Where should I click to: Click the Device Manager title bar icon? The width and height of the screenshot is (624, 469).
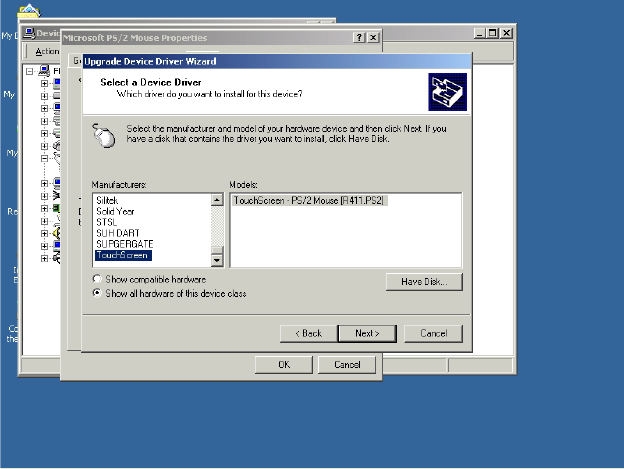[x=29, y=33]
